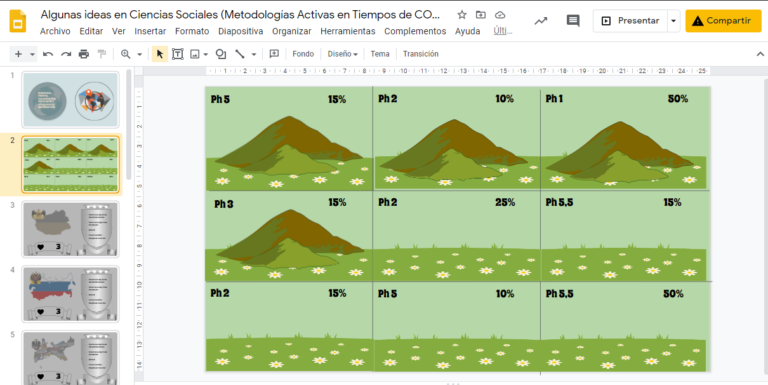Select the text box tool
The image size is (768, 385).
pos(178,54)
